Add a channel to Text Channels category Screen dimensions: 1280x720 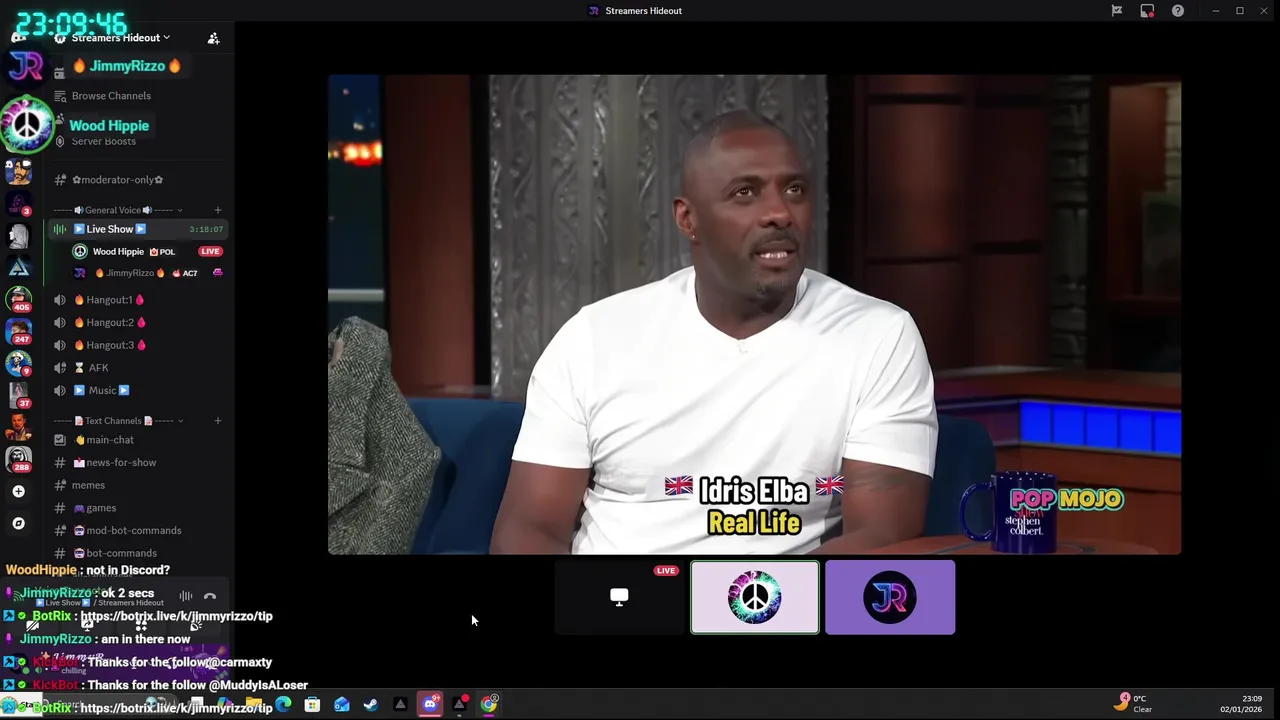[218, 421]
